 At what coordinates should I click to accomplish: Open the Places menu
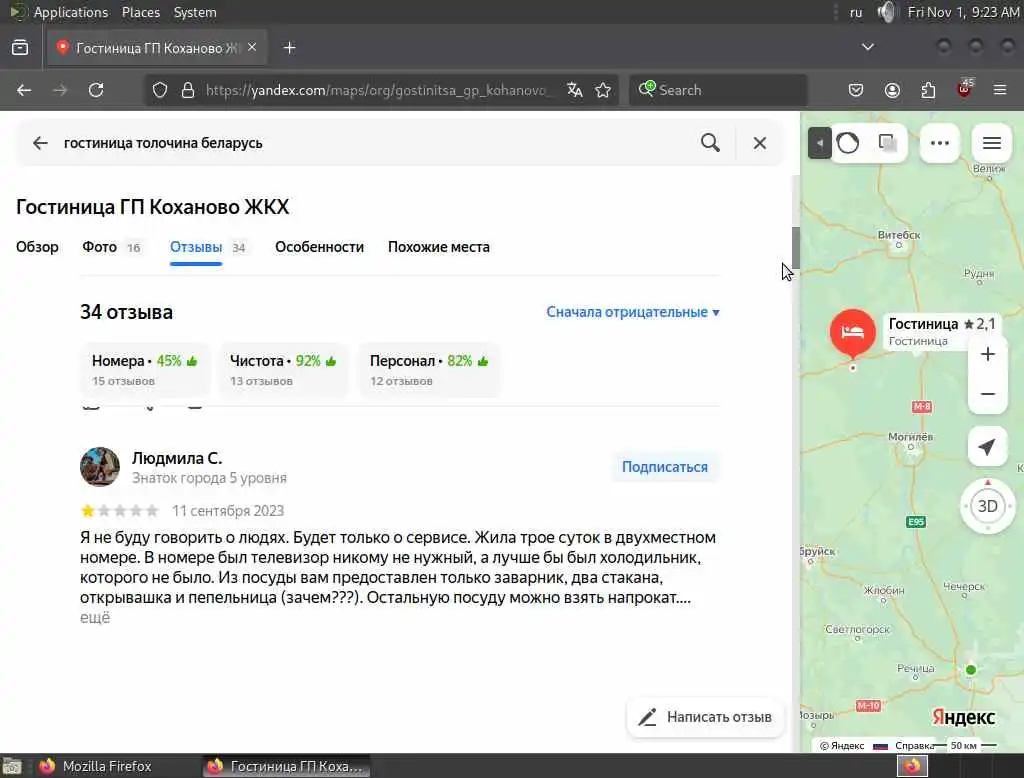click(141, 12)
